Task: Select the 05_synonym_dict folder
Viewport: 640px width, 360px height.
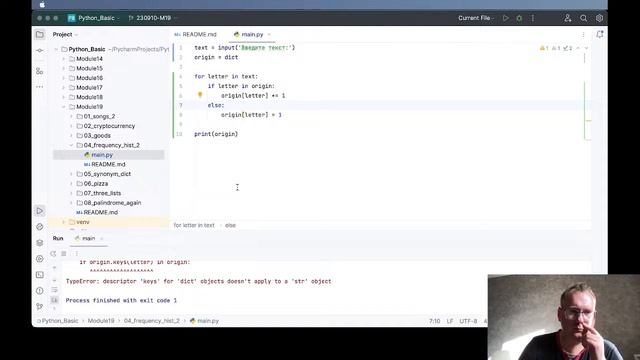Action: click(x=107, y=174)
